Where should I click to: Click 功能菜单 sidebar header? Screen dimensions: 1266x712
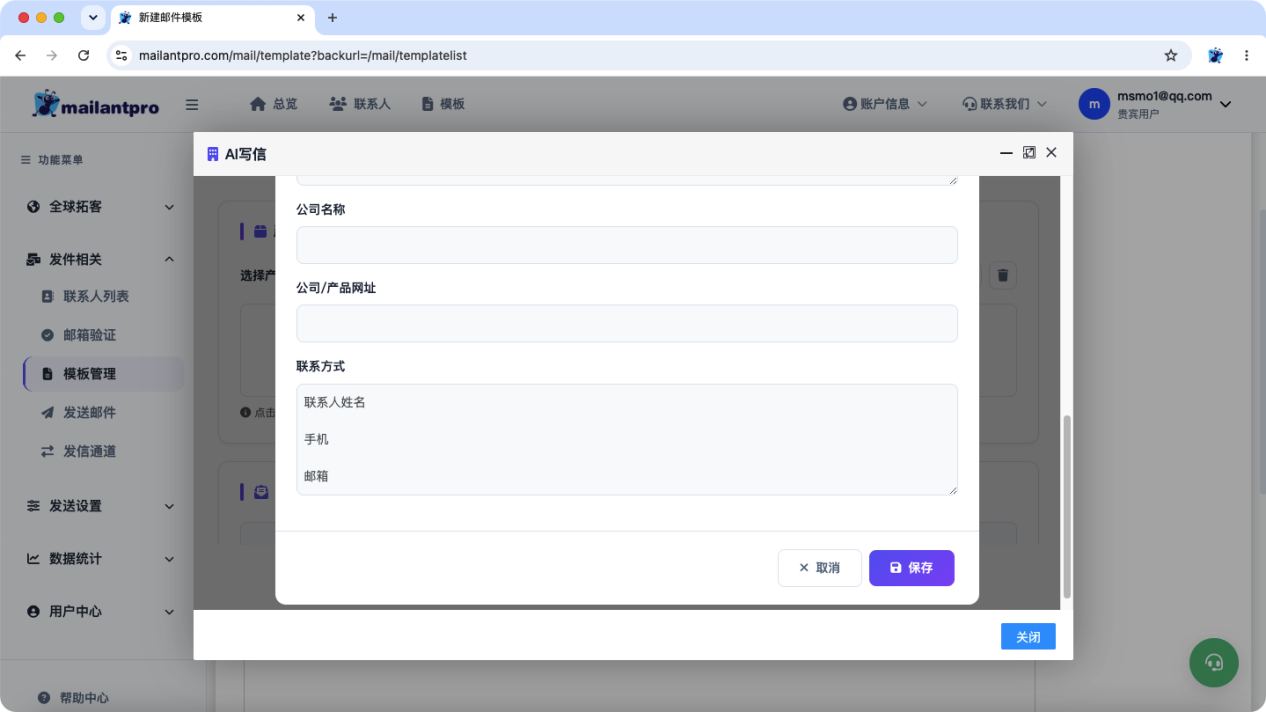52,160
